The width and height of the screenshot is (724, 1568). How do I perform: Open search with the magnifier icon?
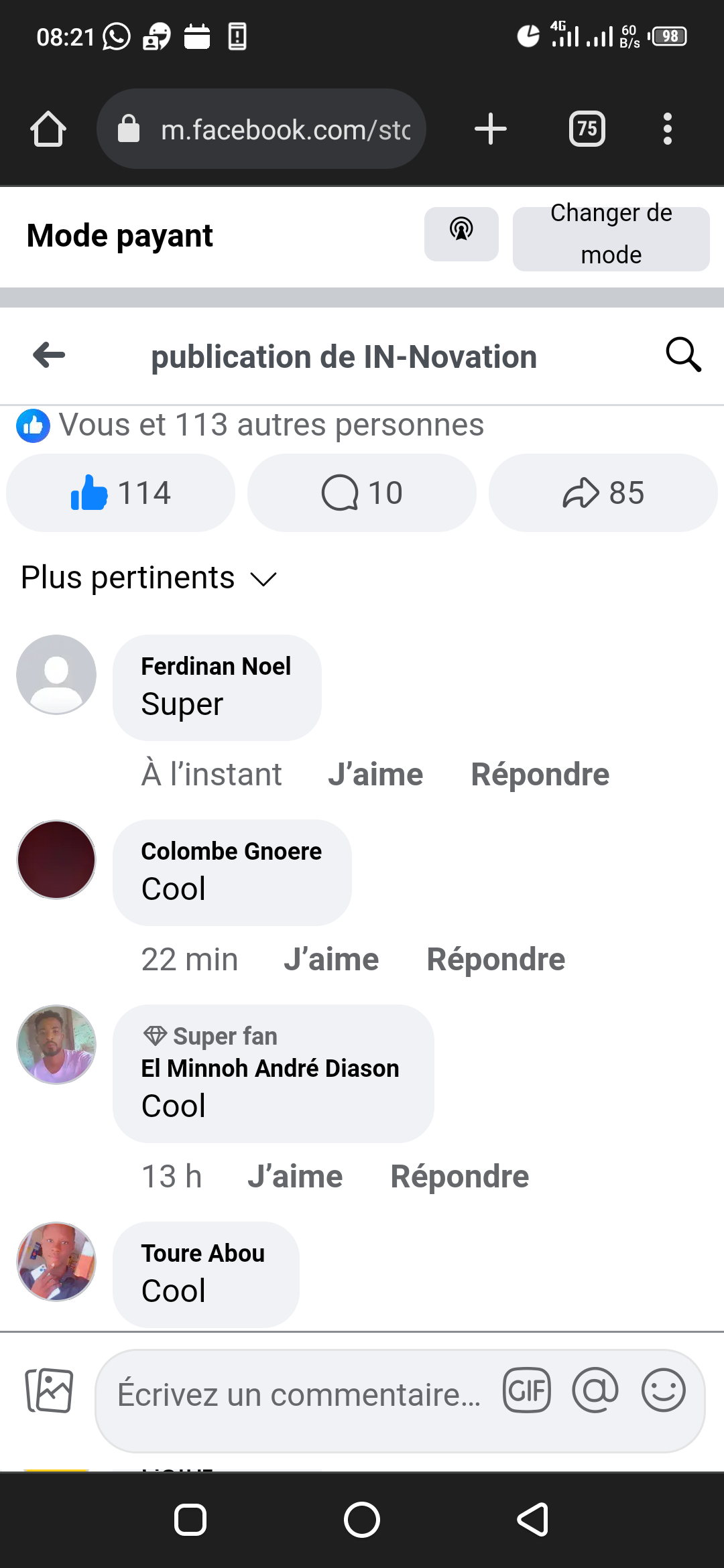point(683,355)
